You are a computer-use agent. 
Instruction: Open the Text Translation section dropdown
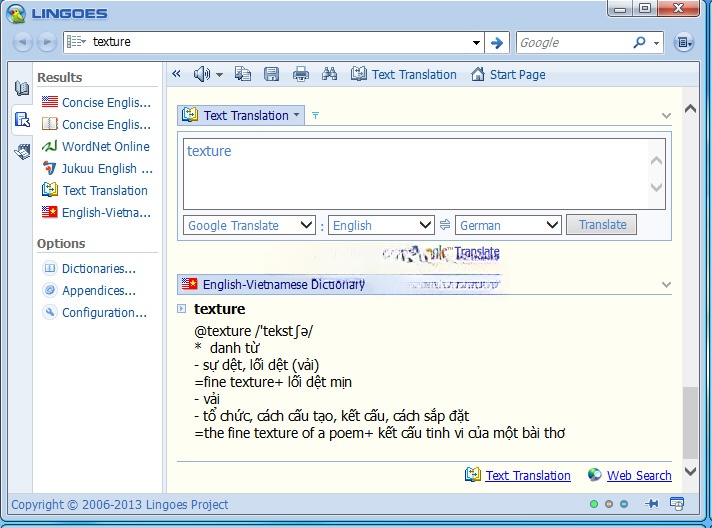pos(297,115)
